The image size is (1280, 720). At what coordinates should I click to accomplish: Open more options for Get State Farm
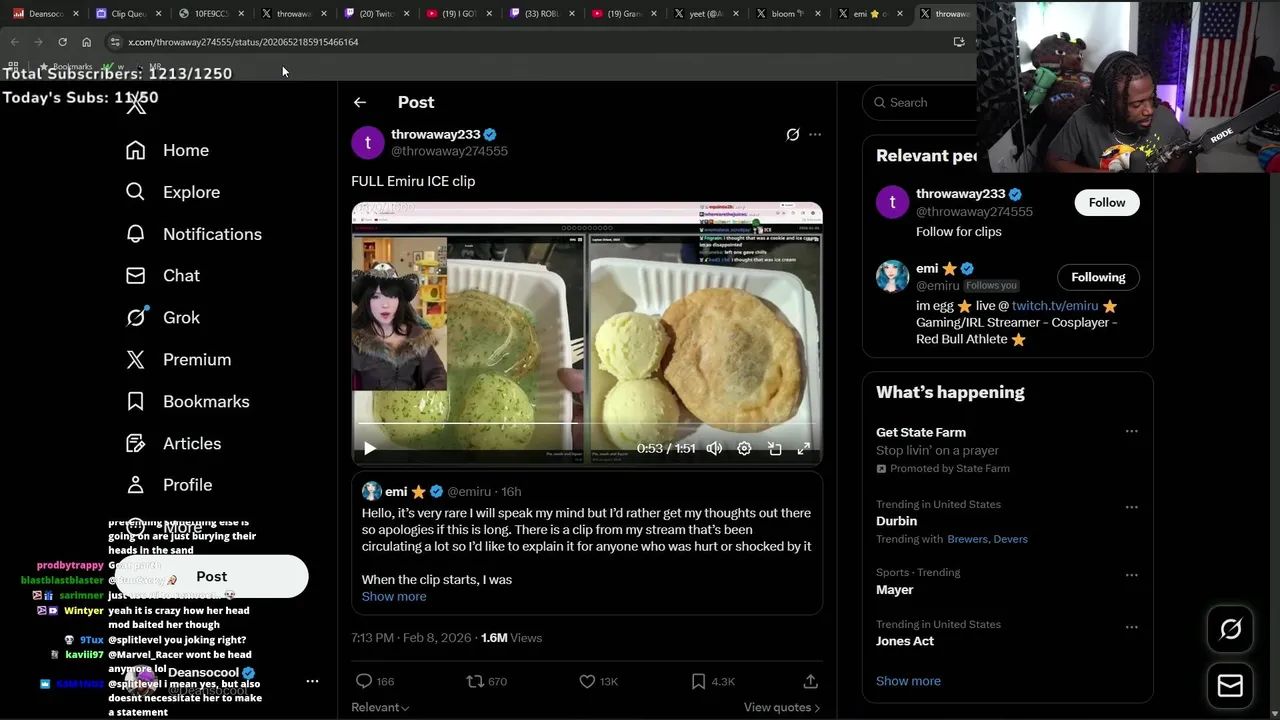pos(1131,431)
